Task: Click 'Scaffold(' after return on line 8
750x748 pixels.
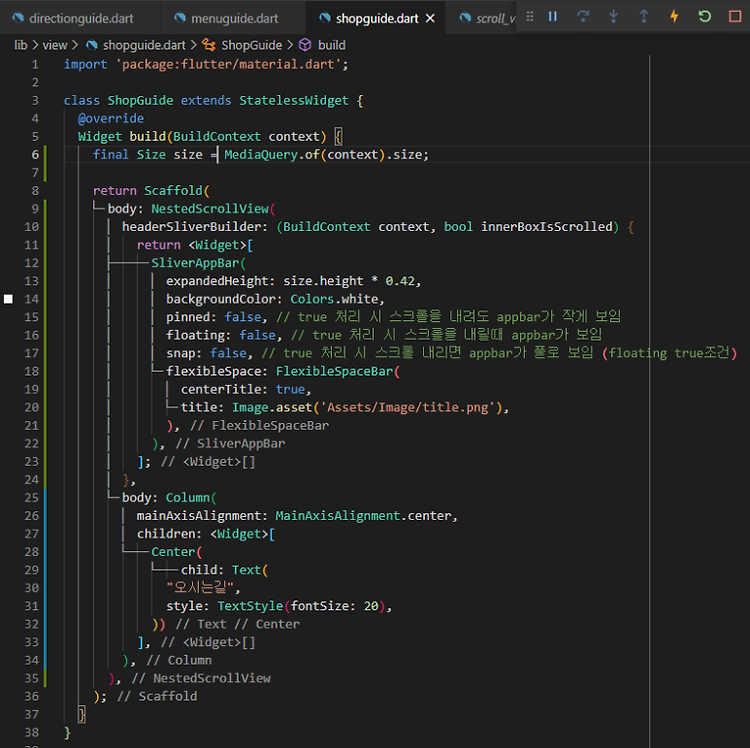Action: [x=177, y=190]
